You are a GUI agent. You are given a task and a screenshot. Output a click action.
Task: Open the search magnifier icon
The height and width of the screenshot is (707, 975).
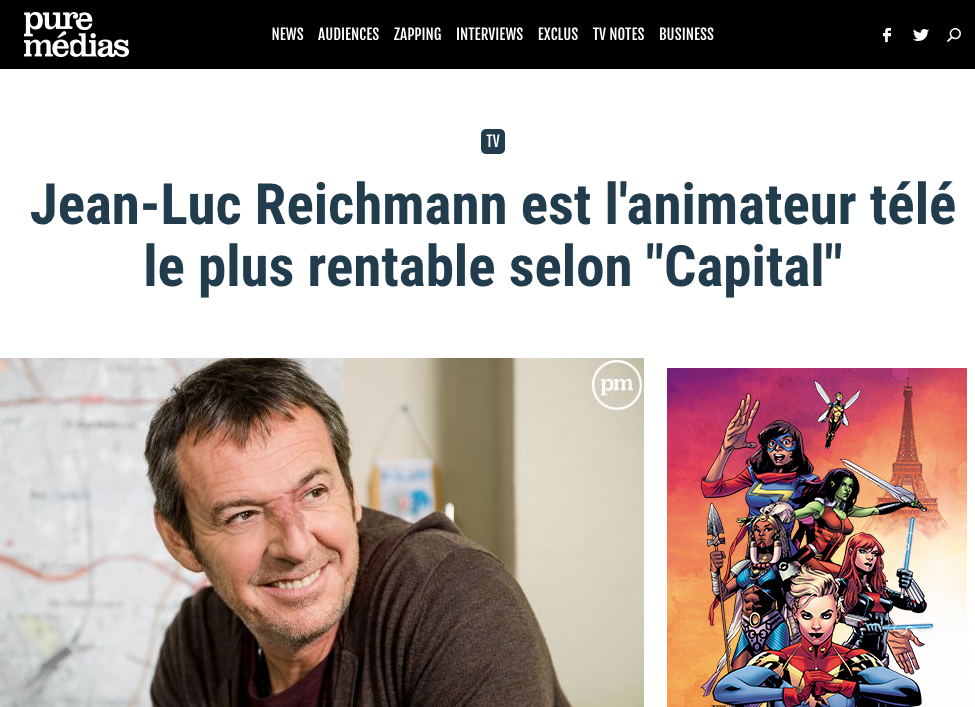[954, 35]
